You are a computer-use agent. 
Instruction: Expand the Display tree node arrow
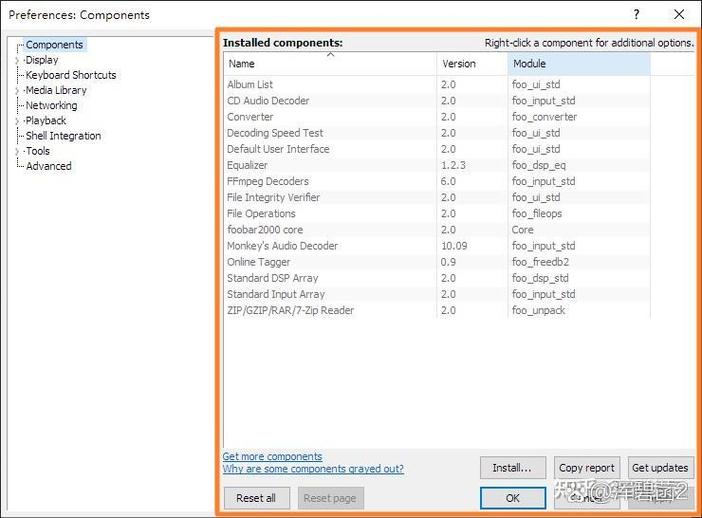17,60
